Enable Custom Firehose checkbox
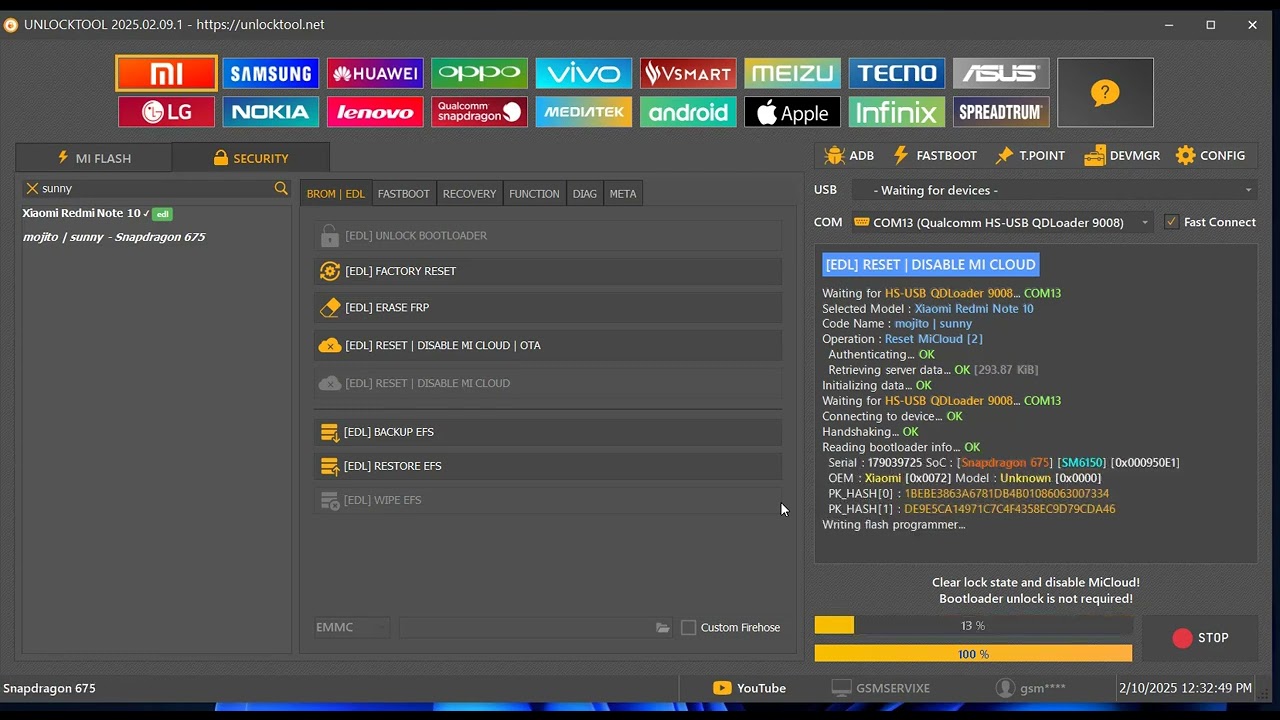This screenshot has height=720, width=1280. (x=689, y=627)
